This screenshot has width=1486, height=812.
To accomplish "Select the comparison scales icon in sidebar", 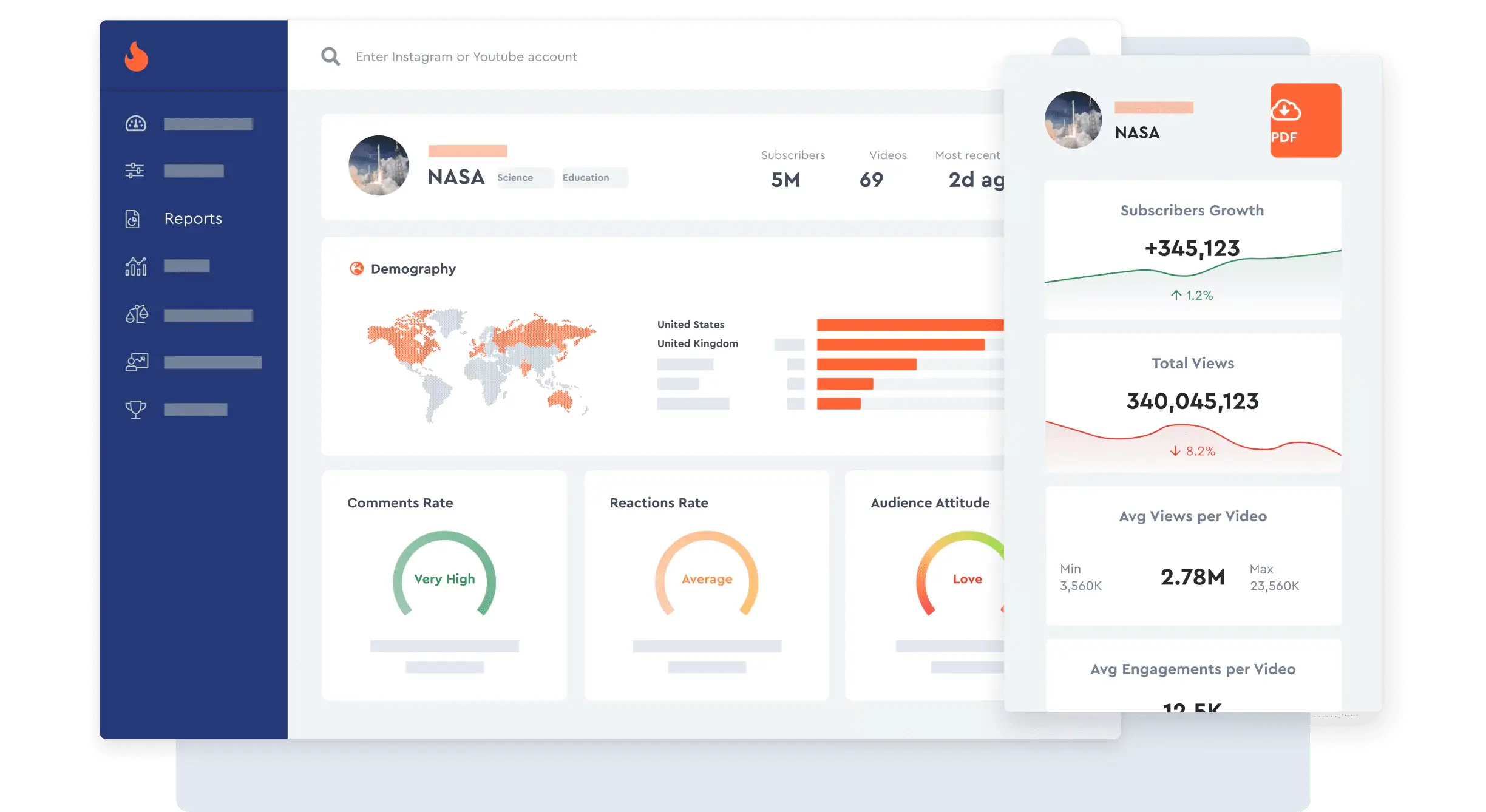I will (136, 313).
